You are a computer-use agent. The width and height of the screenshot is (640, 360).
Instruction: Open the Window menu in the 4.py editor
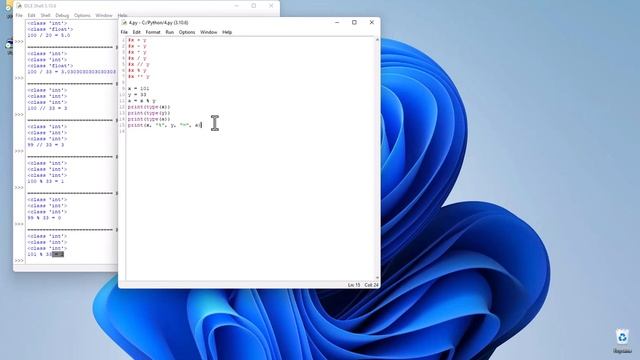209,32
